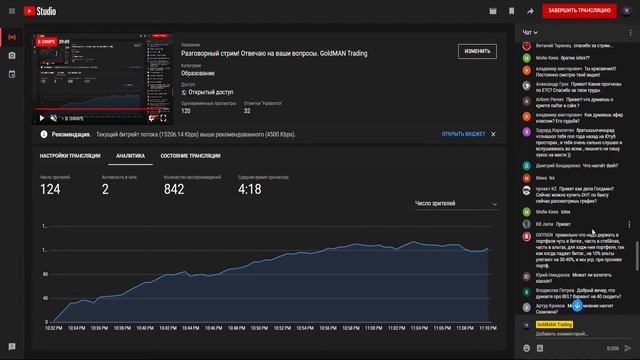Open preview player settings gear icon
This screenshot has width=640, height=360.
click(x=151, y=118)
